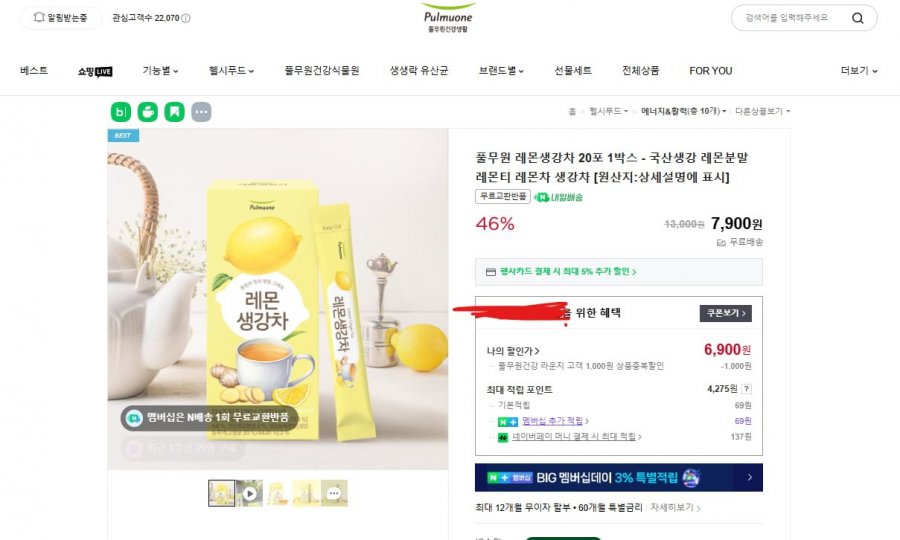Click the search magnifier icon
The width and height of the screenshot is (900, 540).
coord(857,18)
